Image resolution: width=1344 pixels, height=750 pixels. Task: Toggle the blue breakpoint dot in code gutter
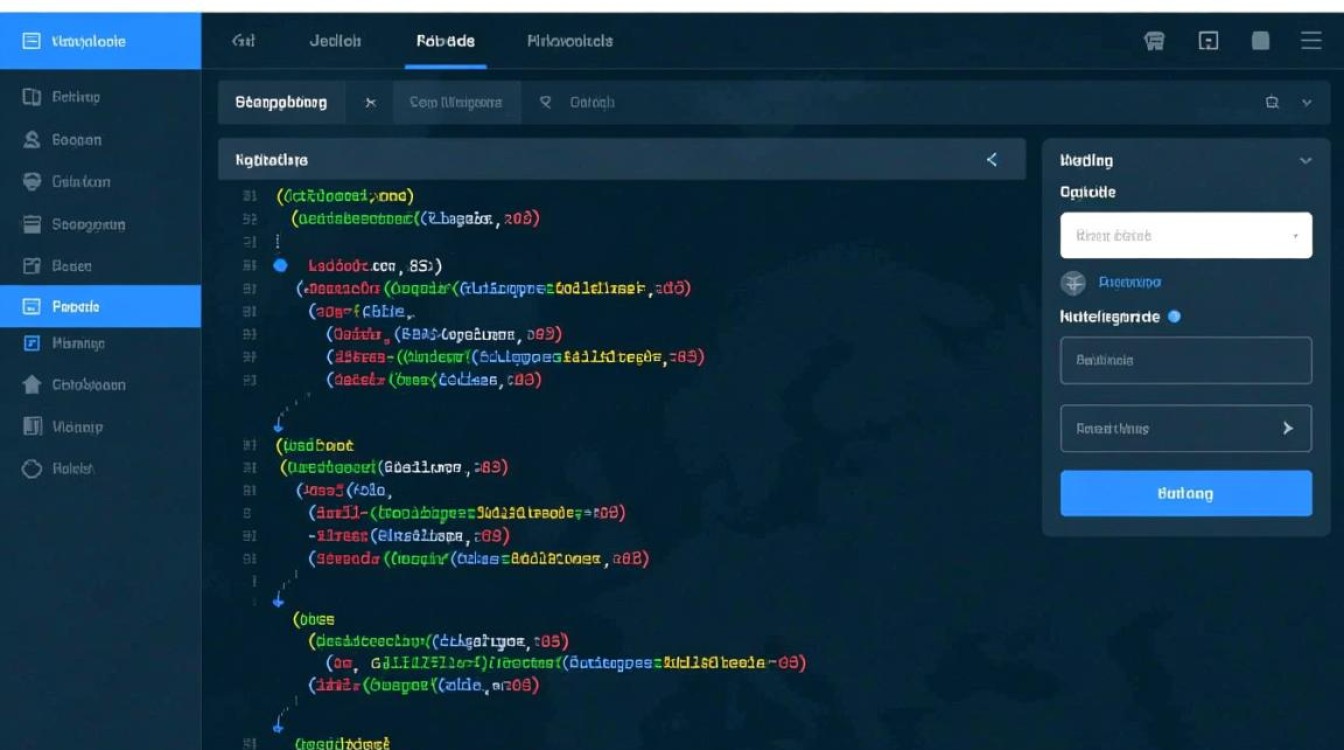tap(280, 266)
